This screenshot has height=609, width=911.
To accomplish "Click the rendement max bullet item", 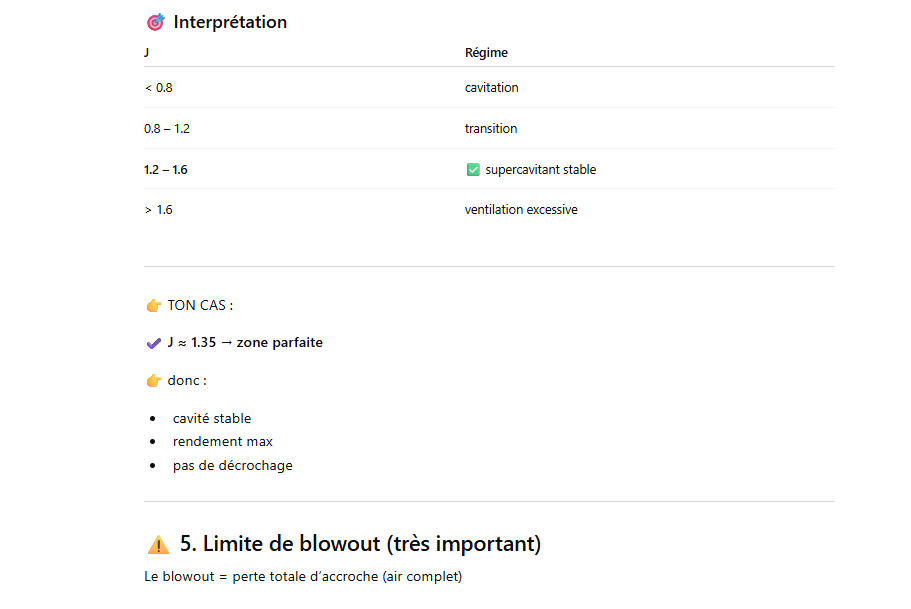I will [x=222, y=442].
